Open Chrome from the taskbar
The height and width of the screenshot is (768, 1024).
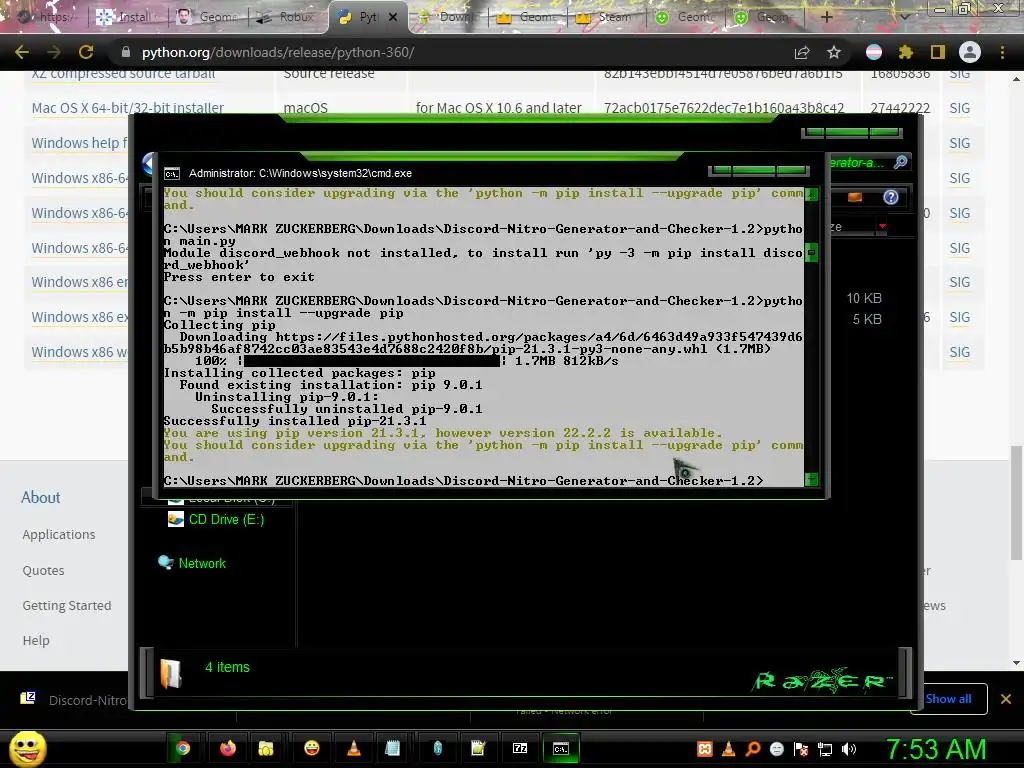click(x=183, y=748)
